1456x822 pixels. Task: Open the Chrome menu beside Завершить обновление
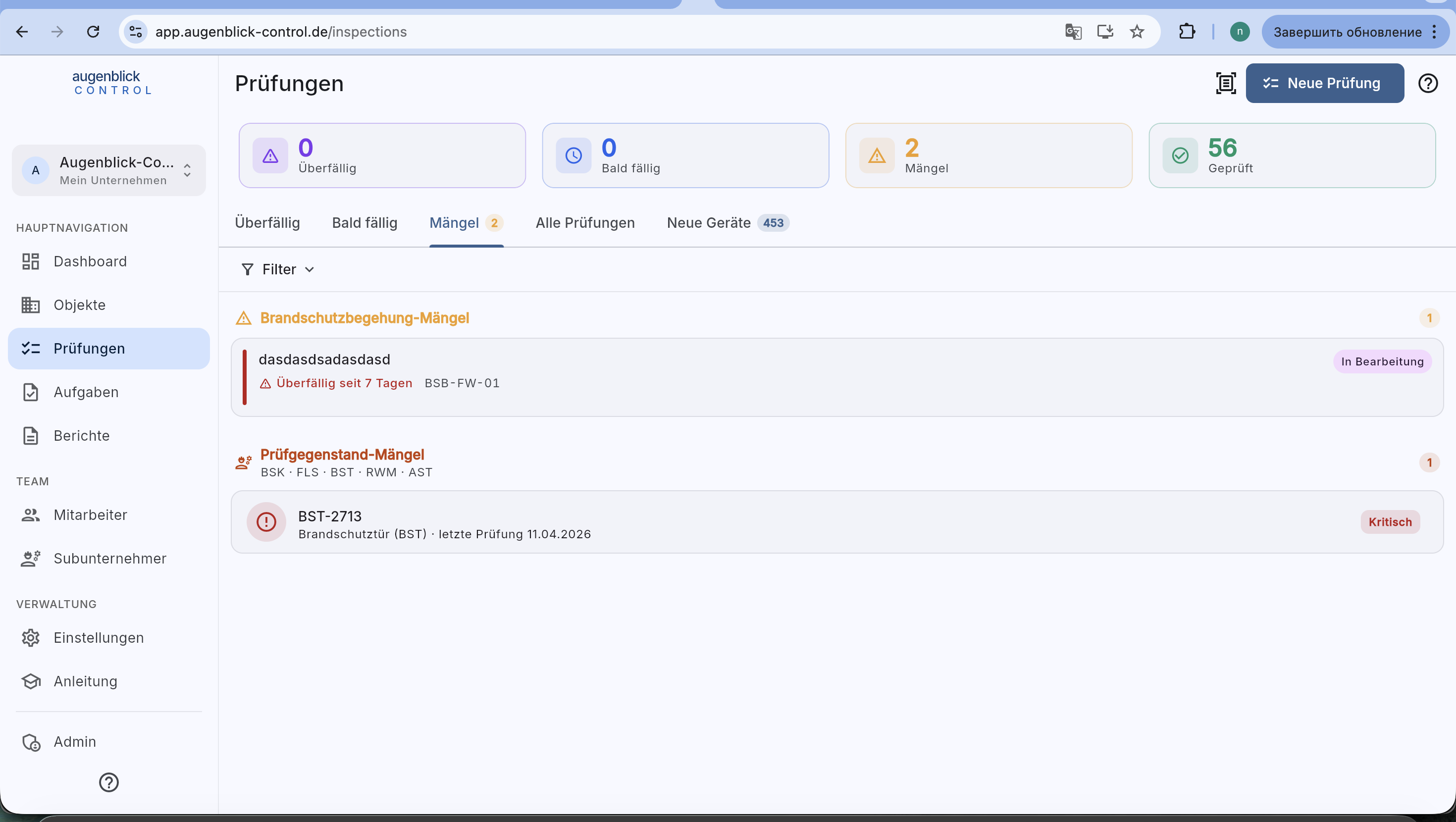[x=1434, y=32]
